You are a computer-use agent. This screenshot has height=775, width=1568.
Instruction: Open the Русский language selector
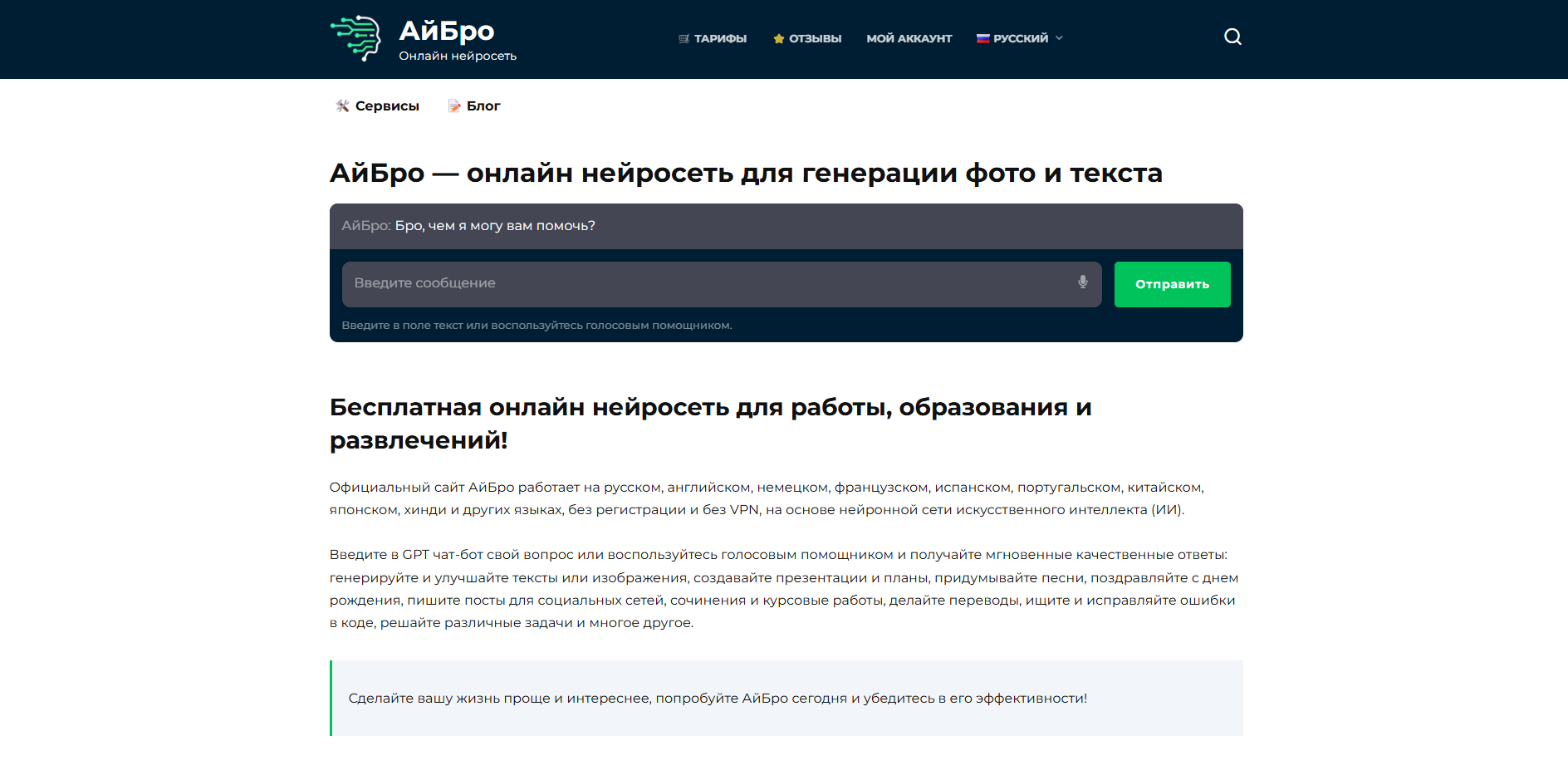pyautogui.click(x=1020, y=38)
